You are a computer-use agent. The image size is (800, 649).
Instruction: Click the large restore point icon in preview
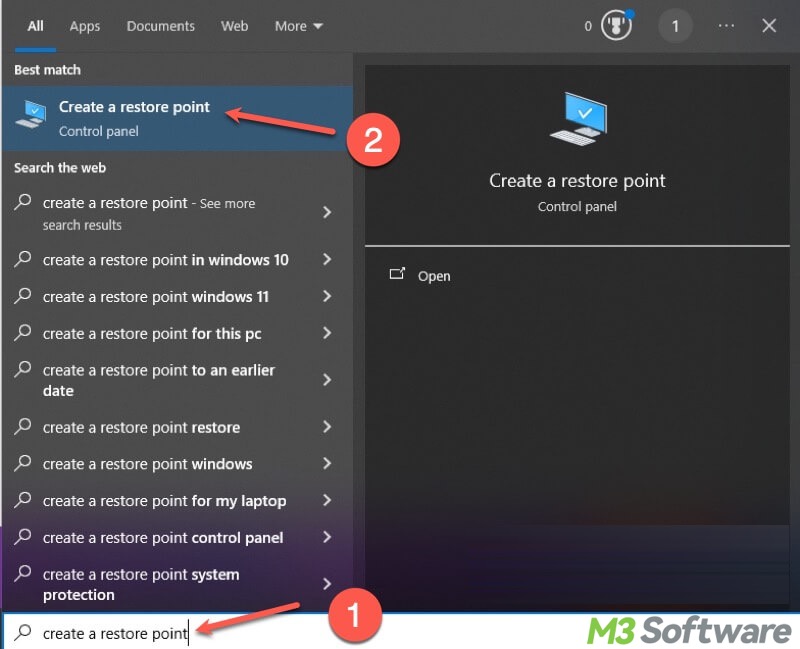[x=577, y=119]
